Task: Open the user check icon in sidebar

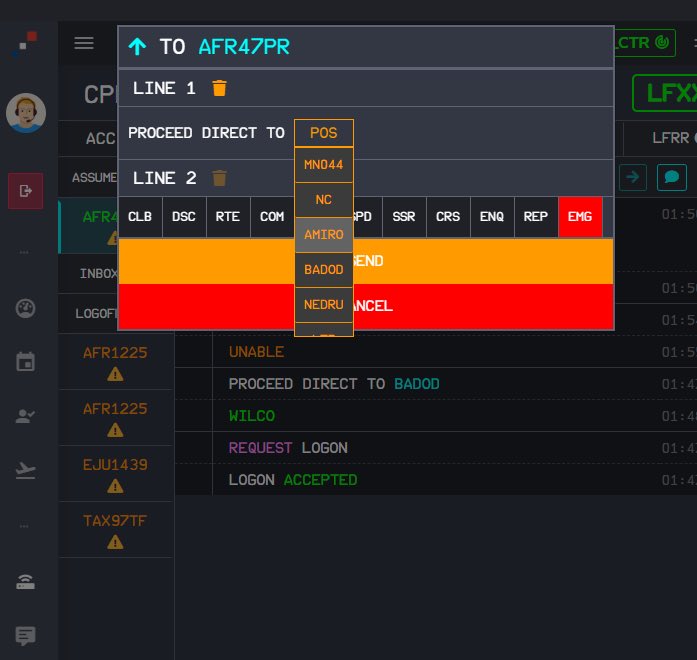Action: 25,416
